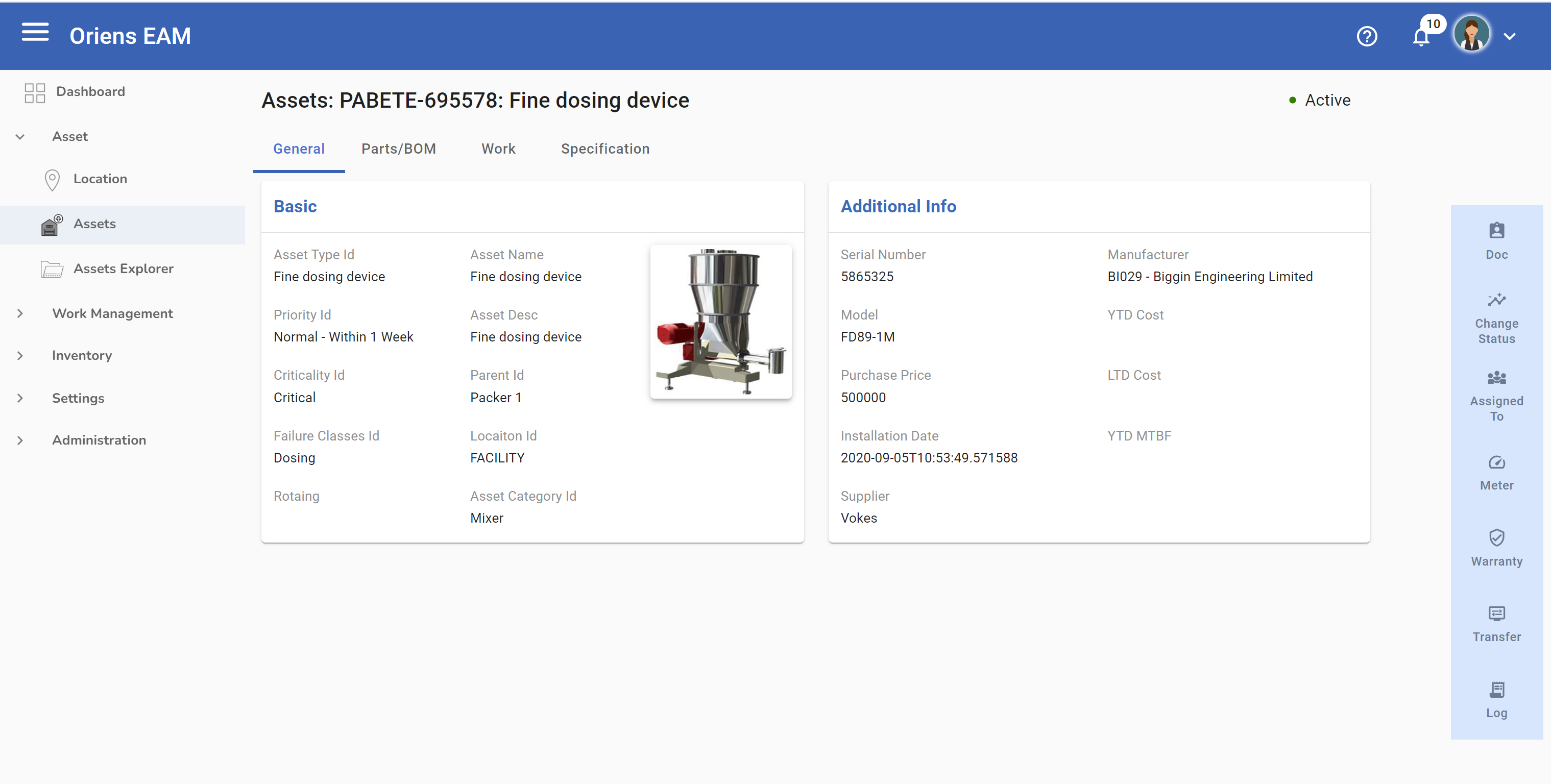Open the Doc panel icon

click(1497, 240)
